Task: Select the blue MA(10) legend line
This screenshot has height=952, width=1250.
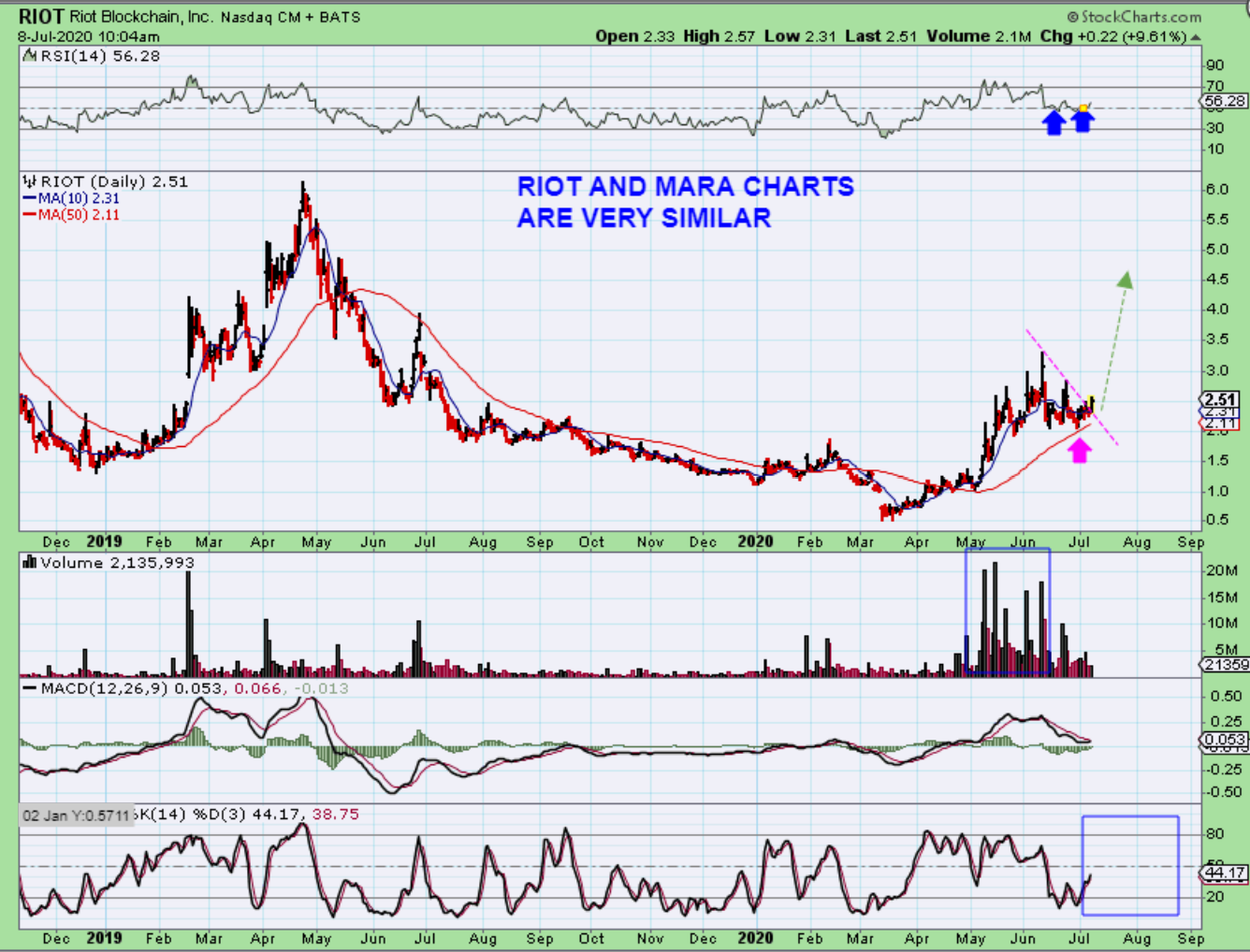Action: 30,198
